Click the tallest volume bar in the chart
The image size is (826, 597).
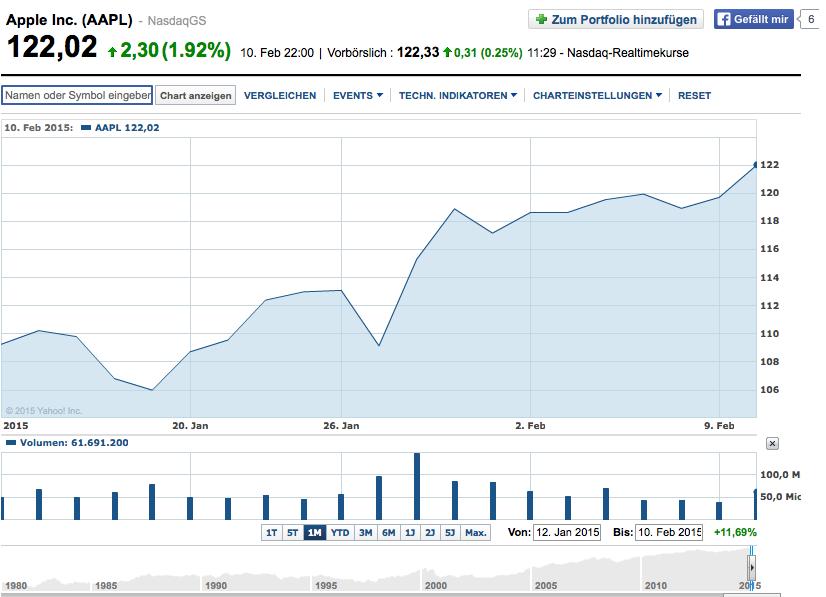click(417, 486)
